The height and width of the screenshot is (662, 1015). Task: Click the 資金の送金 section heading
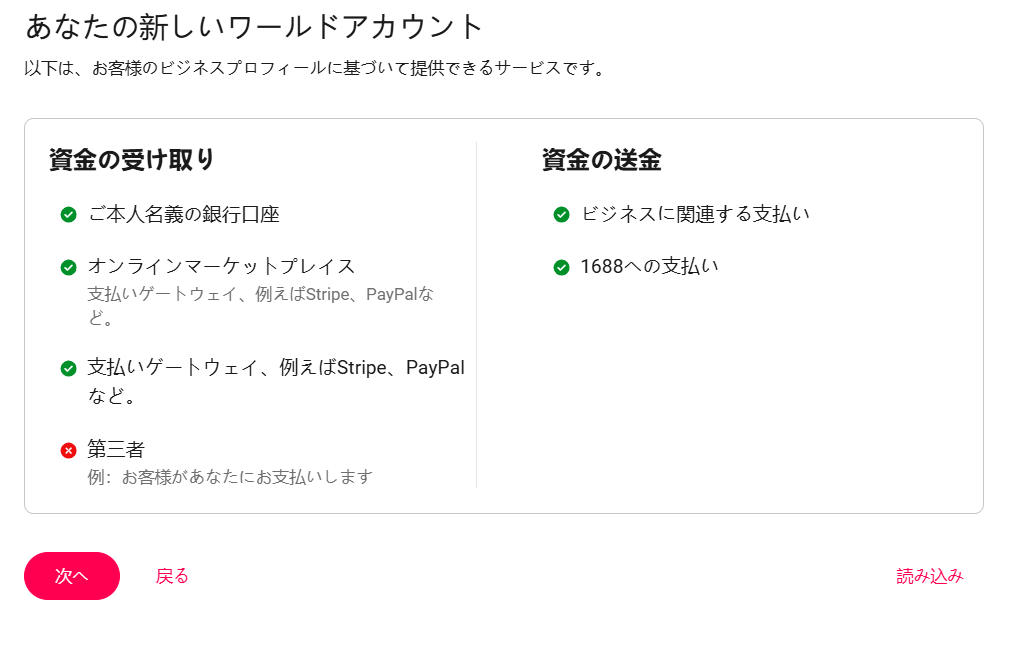pyautogui.click(x=601, y=159)
